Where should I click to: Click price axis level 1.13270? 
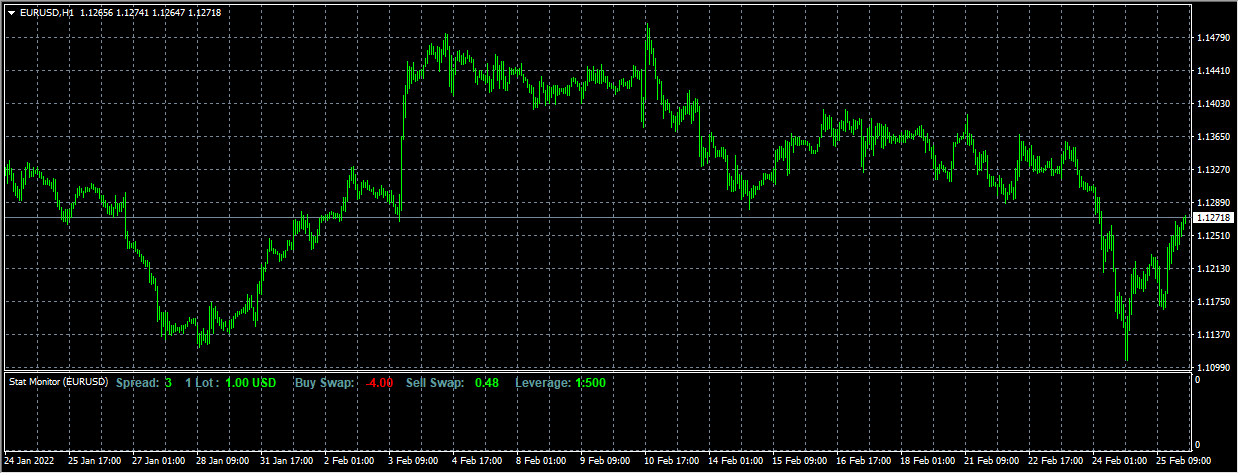point(1212,170)
